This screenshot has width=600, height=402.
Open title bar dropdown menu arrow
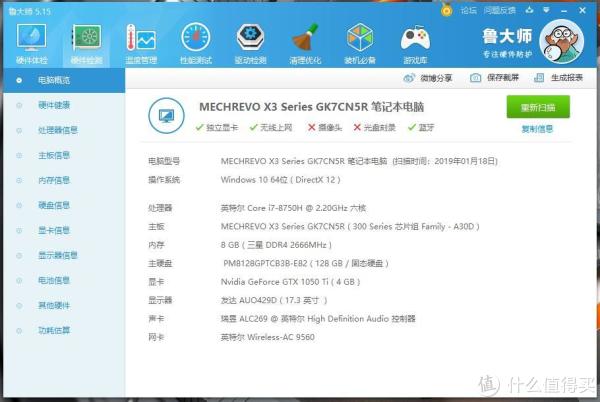(x=546, y=10)
